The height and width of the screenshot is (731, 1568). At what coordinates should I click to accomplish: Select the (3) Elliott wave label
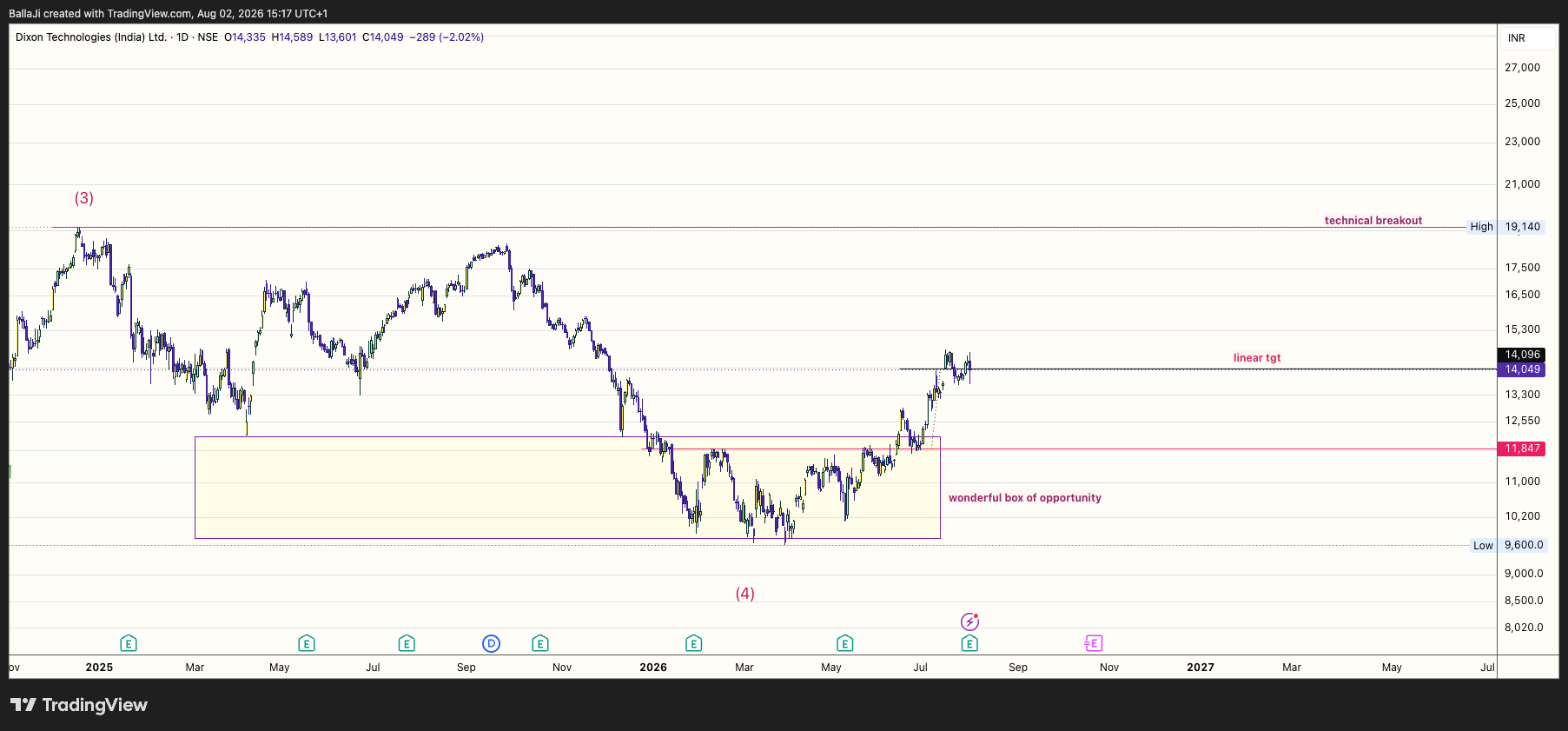pyautogui.click(x=84, y=198)
